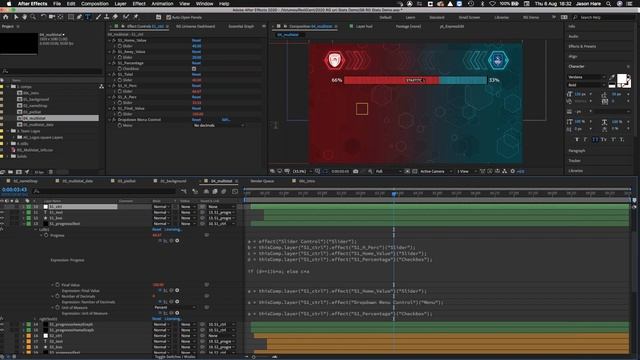Click the Search Help field

pos(602,17)
